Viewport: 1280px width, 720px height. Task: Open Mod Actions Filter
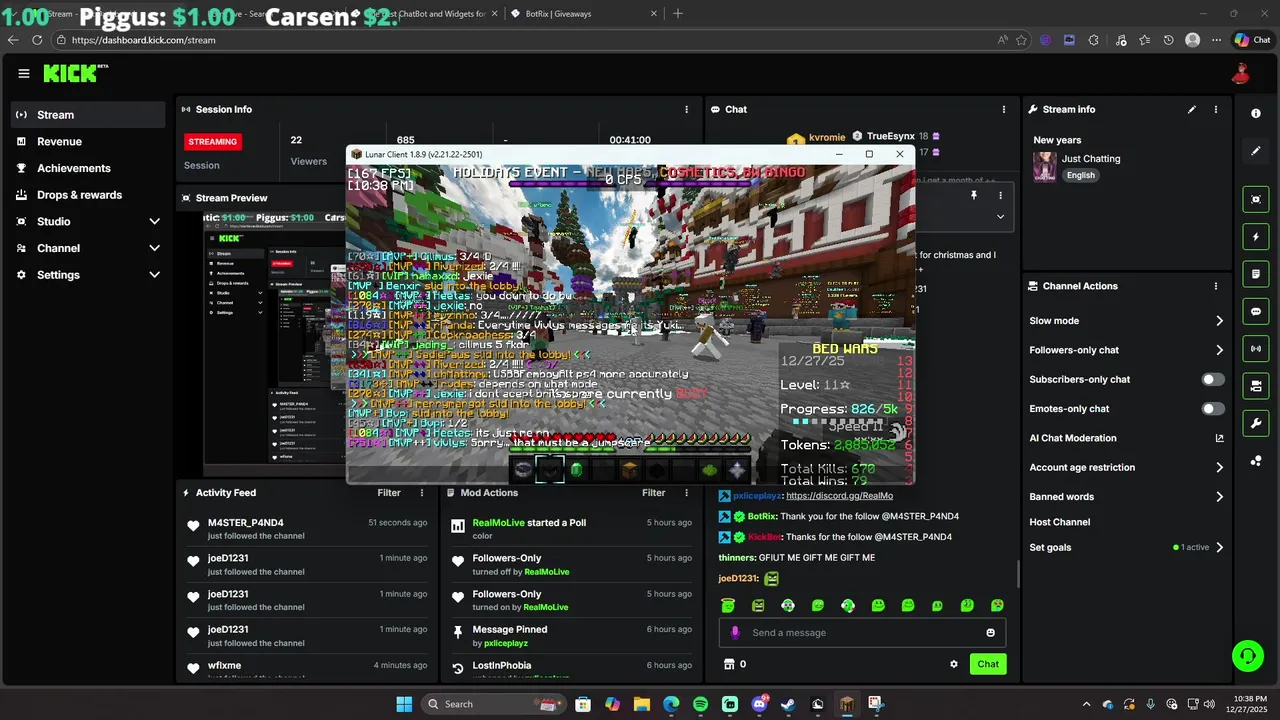pos(653,493)
